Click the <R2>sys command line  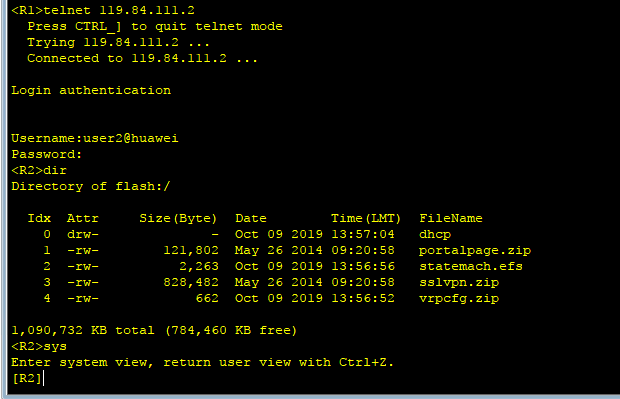pos(39,346)
